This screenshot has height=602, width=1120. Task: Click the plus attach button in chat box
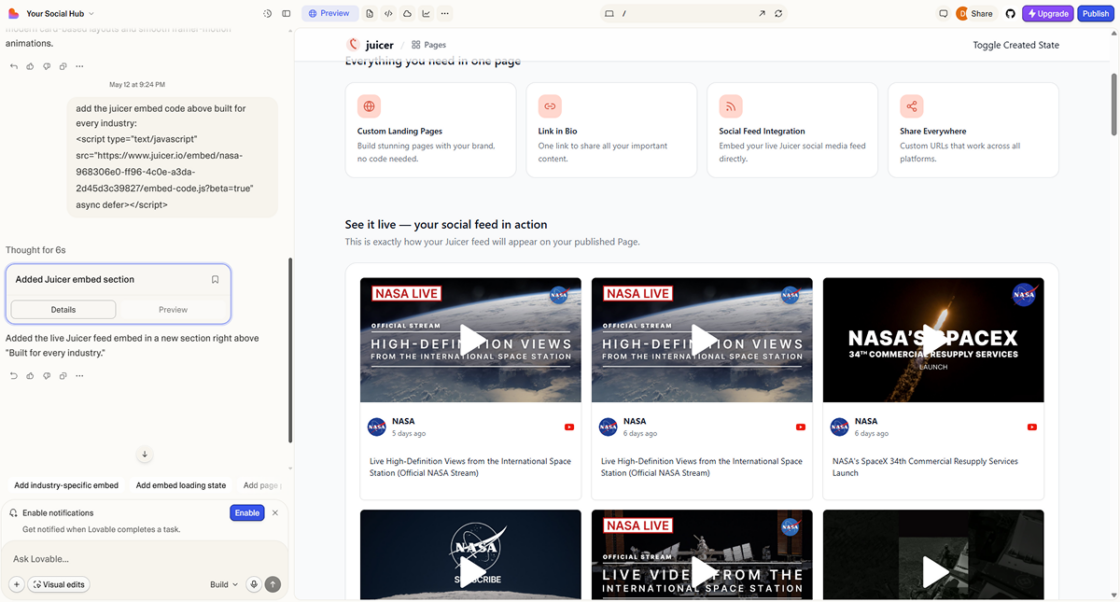tap(16, 584)
